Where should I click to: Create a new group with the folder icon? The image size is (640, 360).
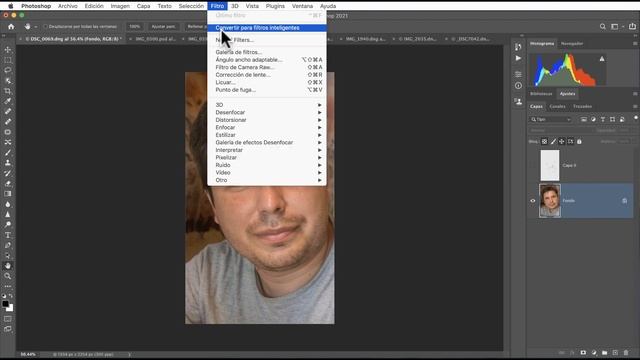pyautogui.click(x=604, y=353)
